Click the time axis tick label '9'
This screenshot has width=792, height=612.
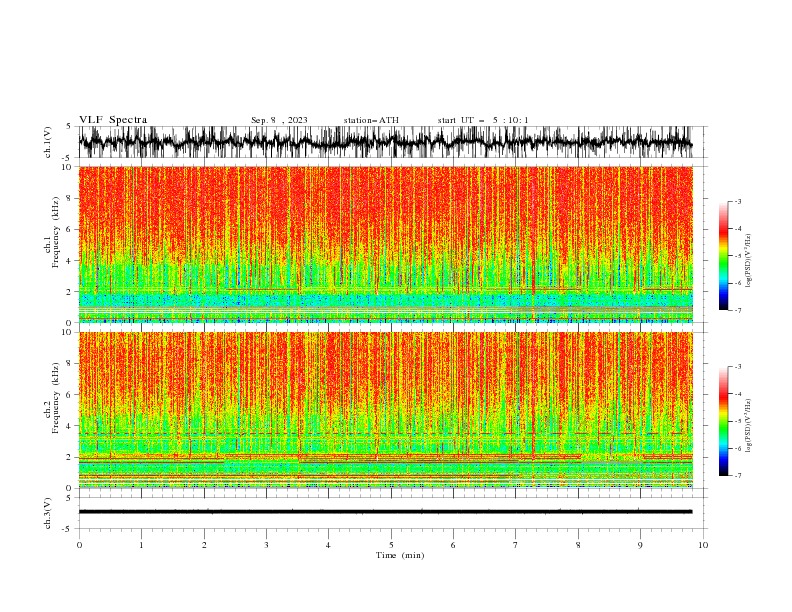640,545
